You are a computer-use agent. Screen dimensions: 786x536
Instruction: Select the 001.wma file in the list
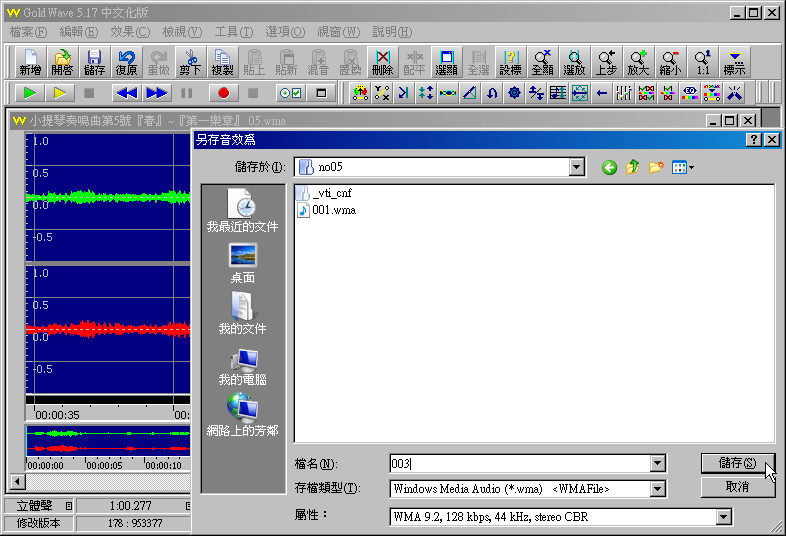tap(333, 210)
